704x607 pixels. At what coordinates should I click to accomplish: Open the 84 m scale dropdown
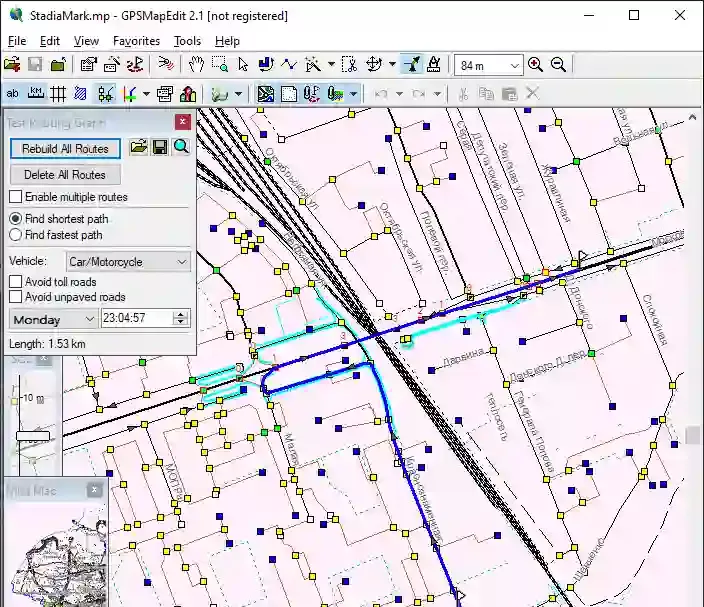coord(488,66)
